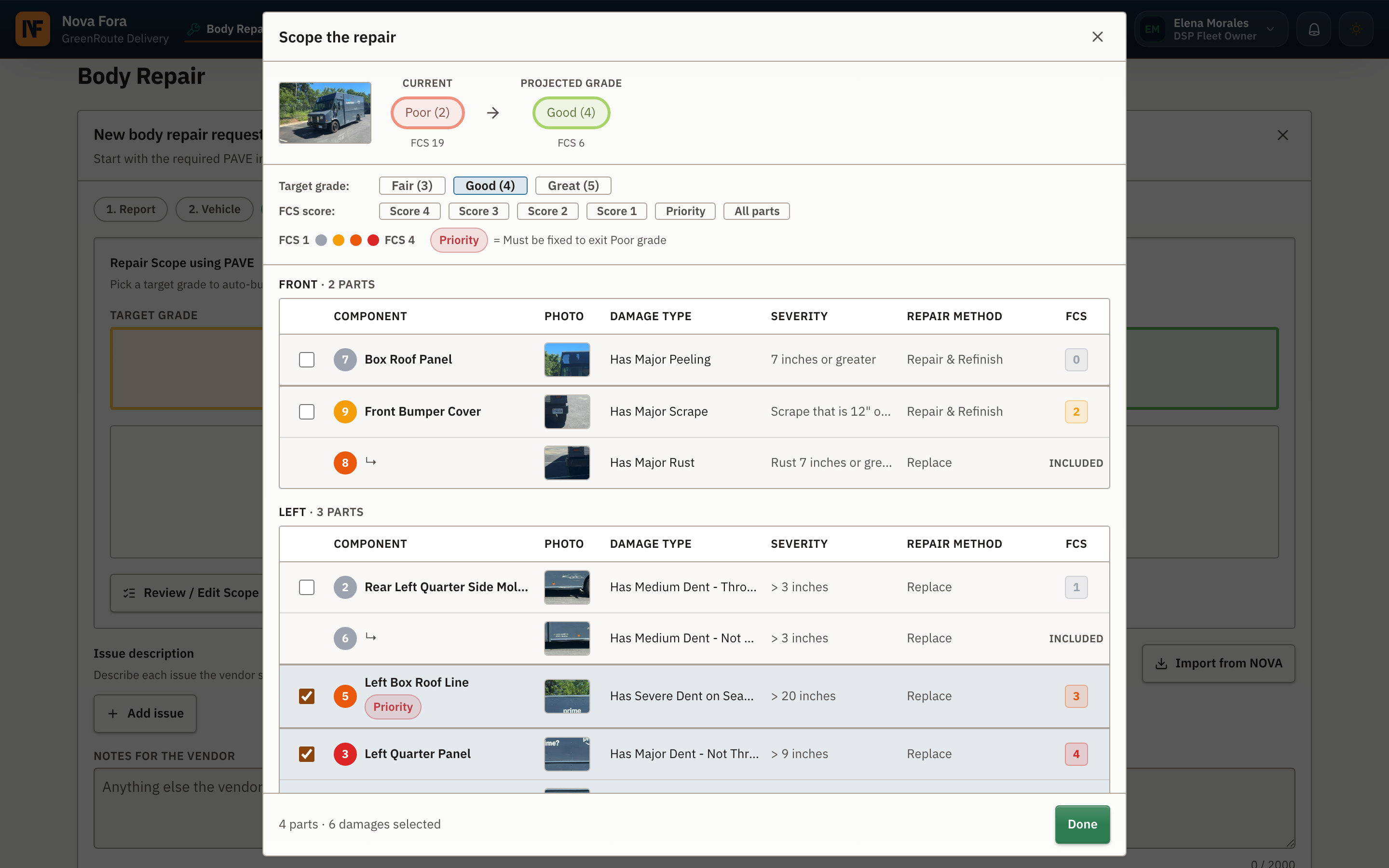Click the badge 2 for Rear Left Quarter Side Molding
The image size is (1389, 868).
coord(345,587)
